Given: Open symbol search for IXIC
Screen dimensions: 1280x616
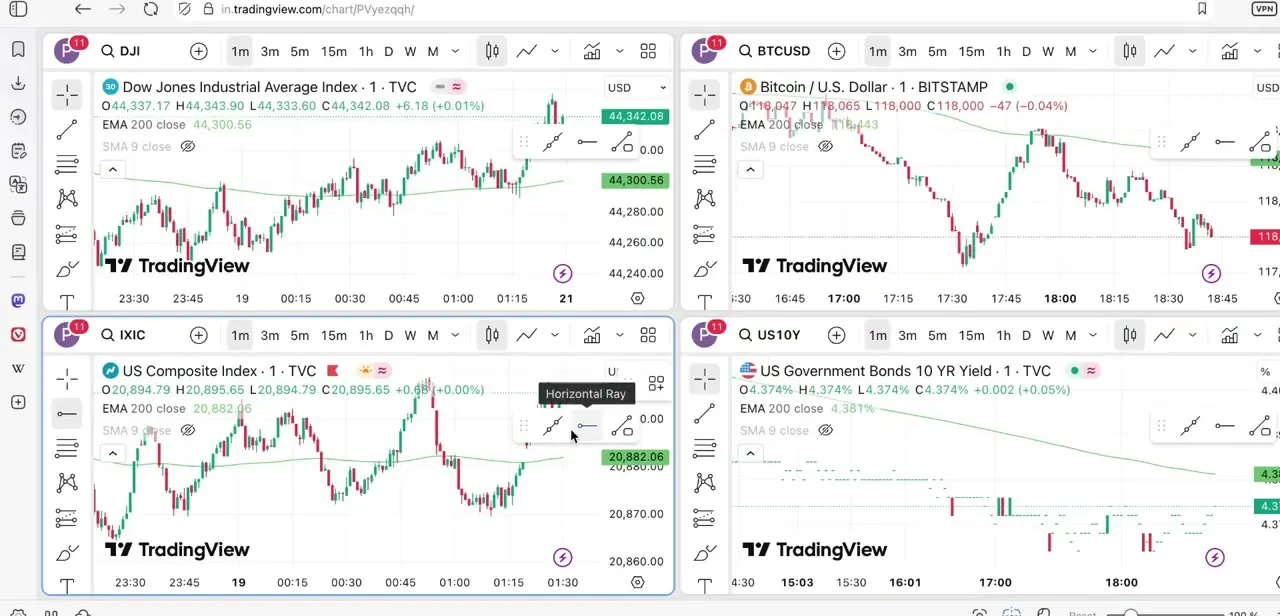Looking at the screenshot, I should pos(122,335).
